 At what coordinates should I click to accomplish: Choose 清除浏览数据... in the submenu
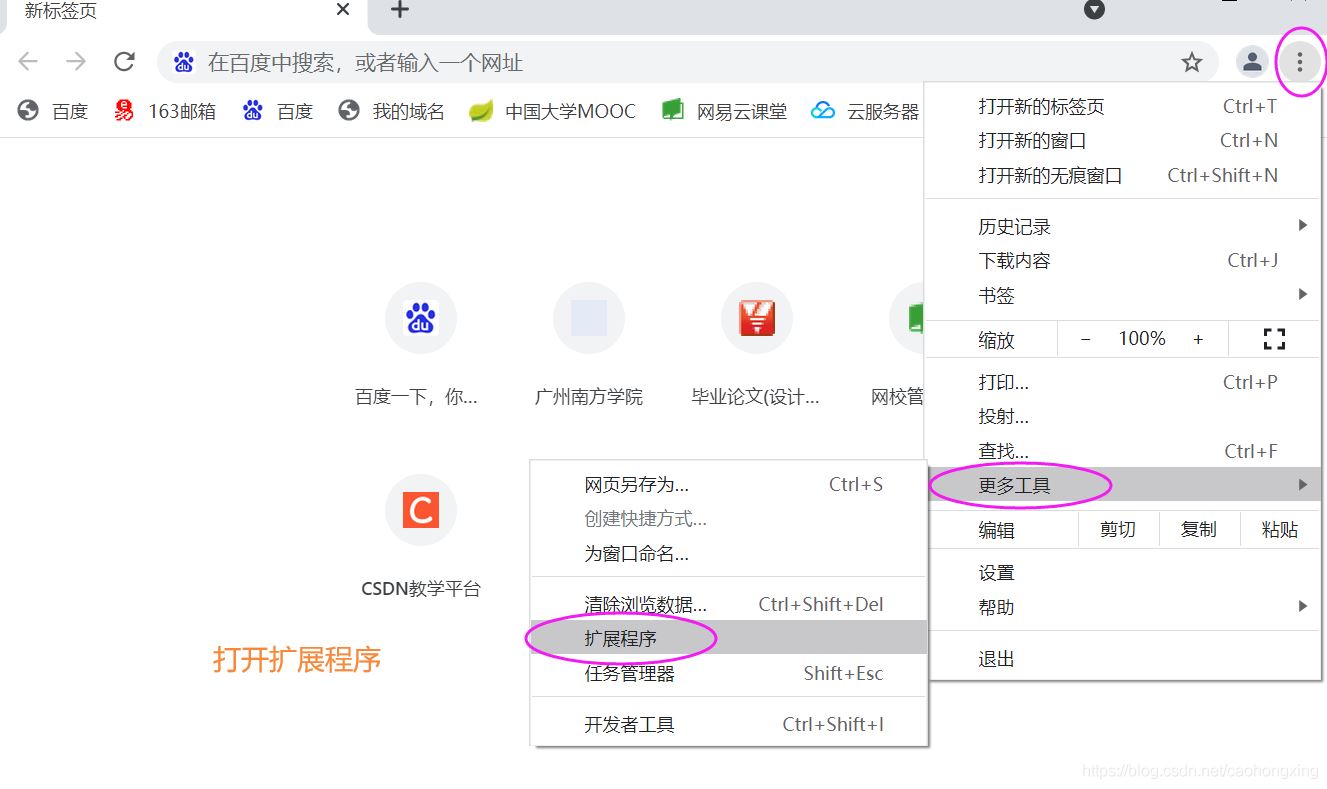(x=729, y=604)
